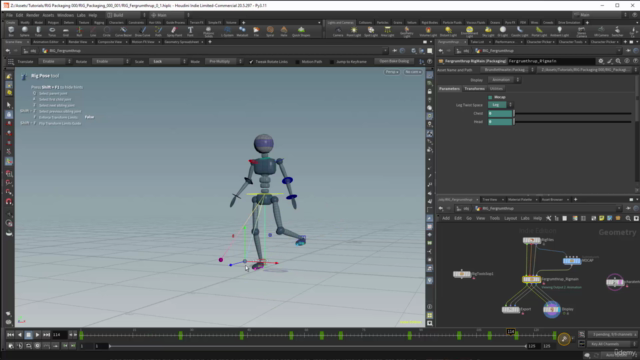This screenshot has height=360, width=640.
Task: Add a Point Light from the shelf
Action: click(353, 31)
